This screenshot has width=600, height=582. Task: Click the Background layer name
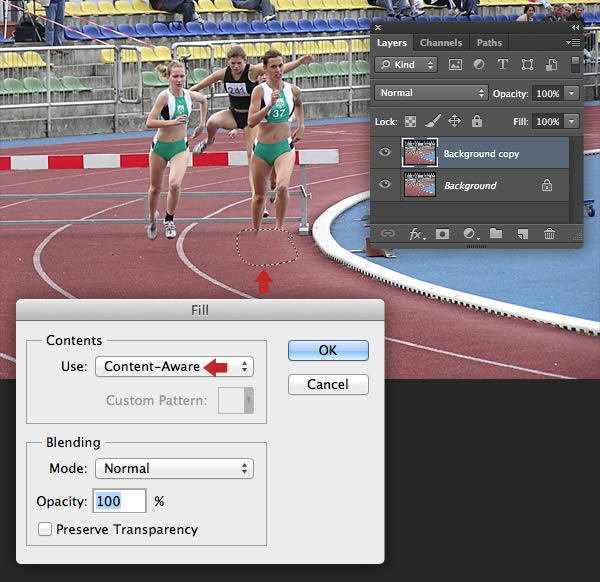click(x=470, y=186)
